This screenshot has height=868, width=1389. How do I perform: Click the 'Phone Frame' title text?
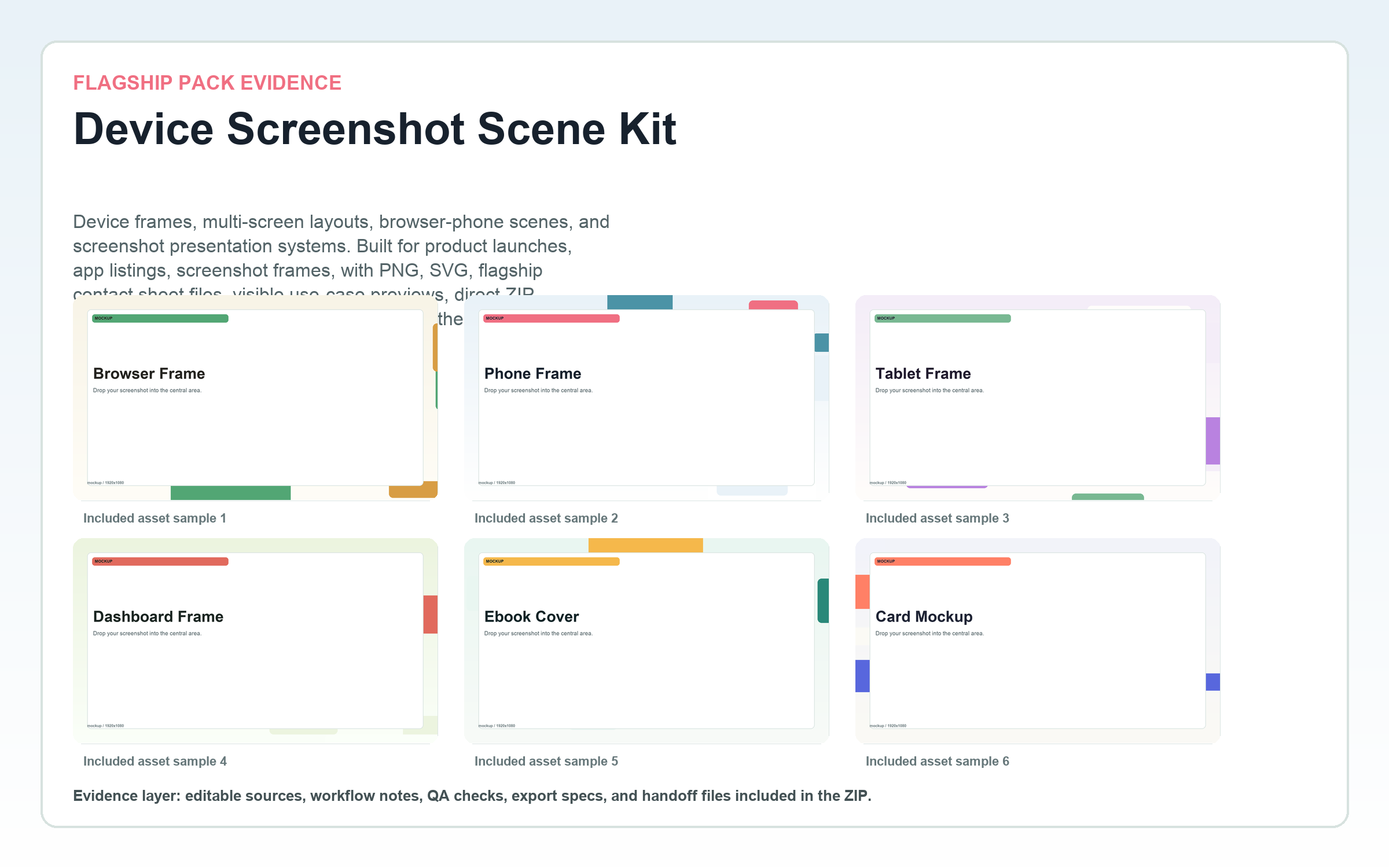point(532,374)
